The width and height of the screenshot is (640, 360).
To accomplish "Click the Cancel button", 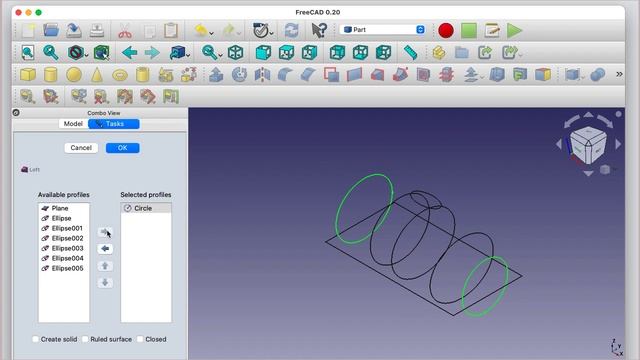I will click(81, 148).
